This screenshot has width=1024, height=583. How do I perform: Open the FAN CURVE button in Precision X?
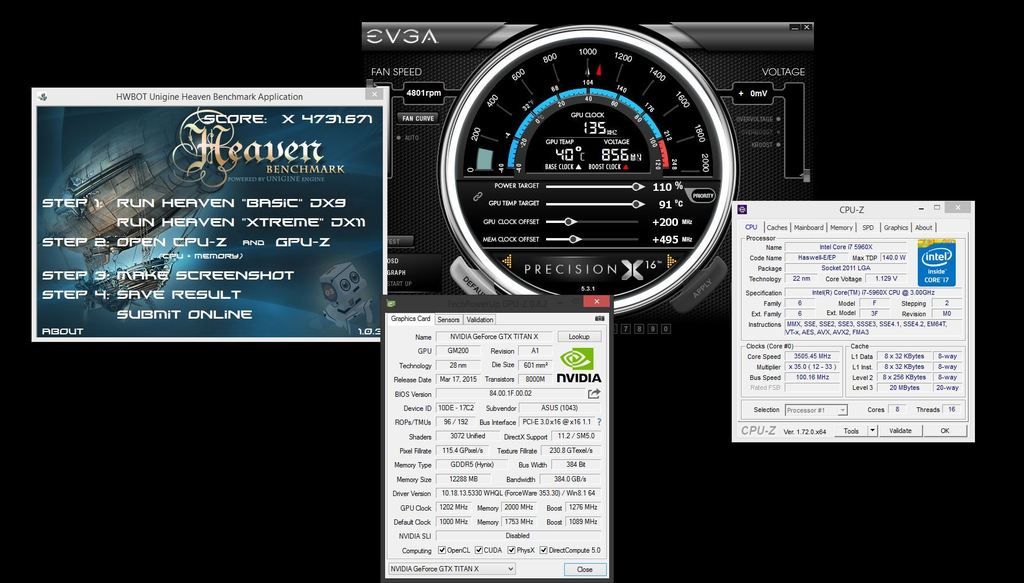pyautogui.click(x=418, y=118)
